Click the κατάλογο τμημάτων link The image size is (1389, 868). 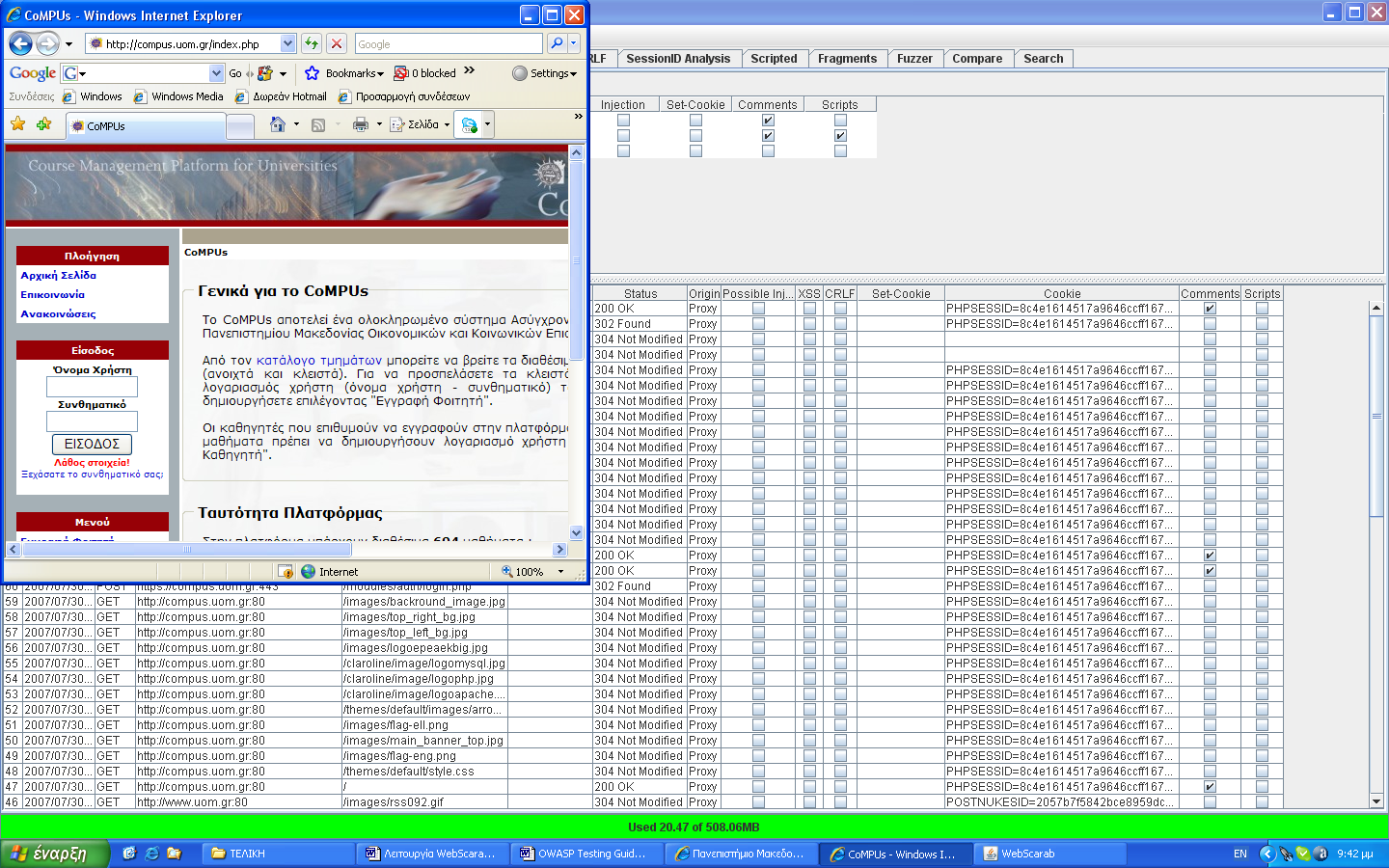(319, 360)
